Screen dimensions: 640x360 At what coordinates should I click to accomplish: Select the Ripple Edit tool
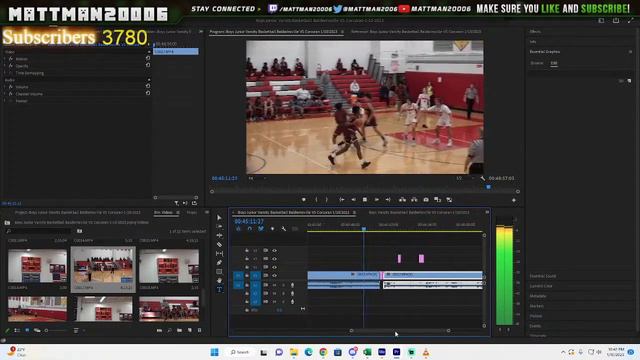(x=219, y=236)
